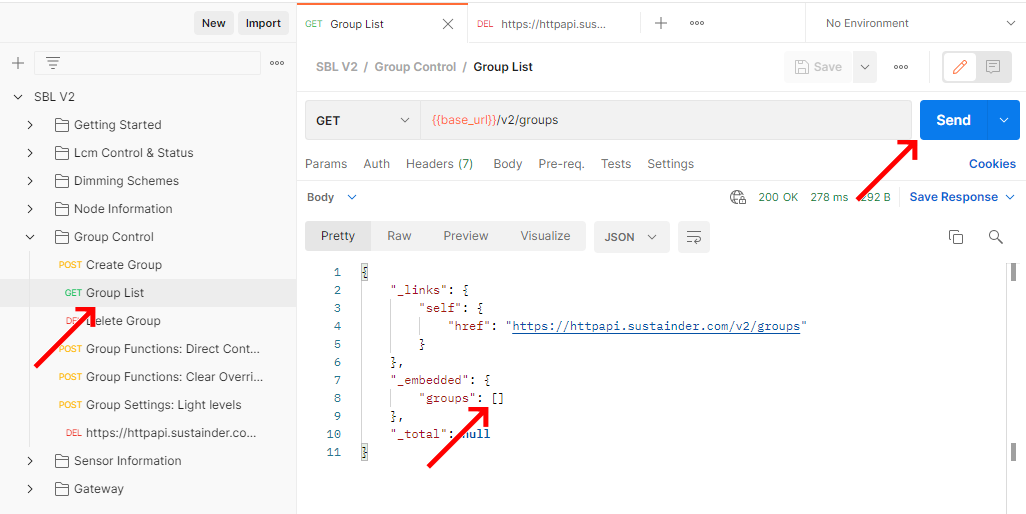Switch to Headers (7) tab

(439, 164)
